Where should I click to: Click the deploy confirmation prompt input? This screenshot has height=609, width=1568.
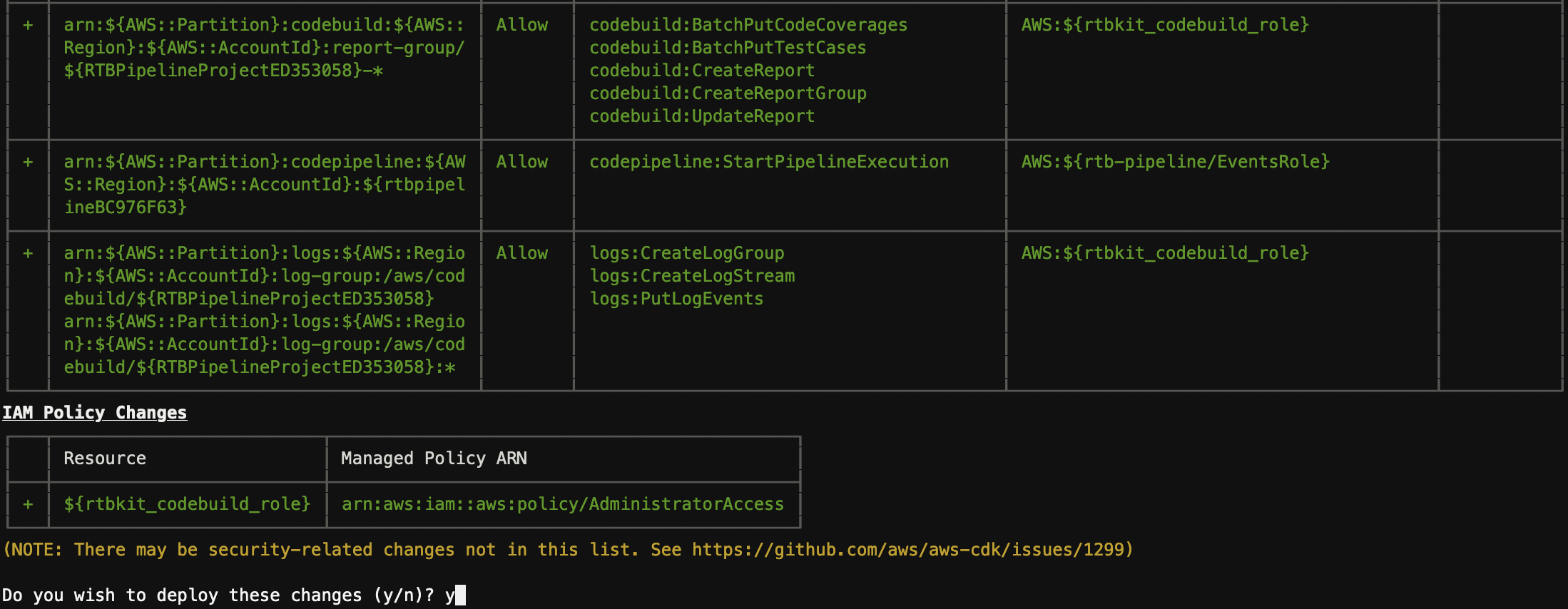tap(455, 595)
